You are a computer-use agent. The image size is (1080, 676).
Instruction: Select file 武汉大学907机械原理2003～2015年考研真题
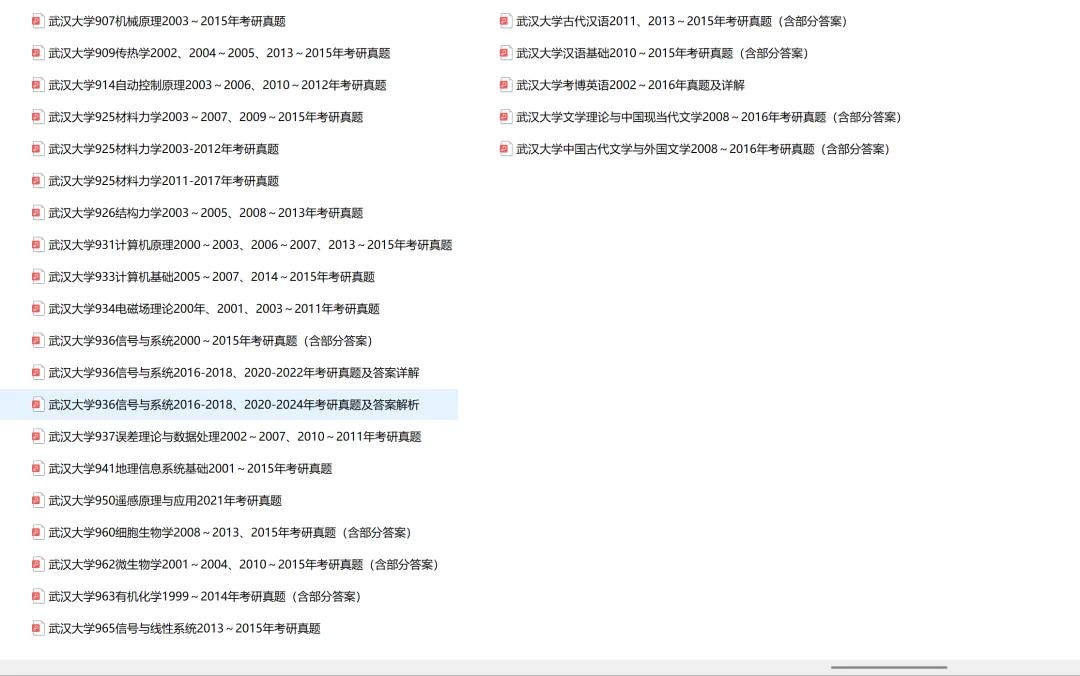[x=167, y=21]
